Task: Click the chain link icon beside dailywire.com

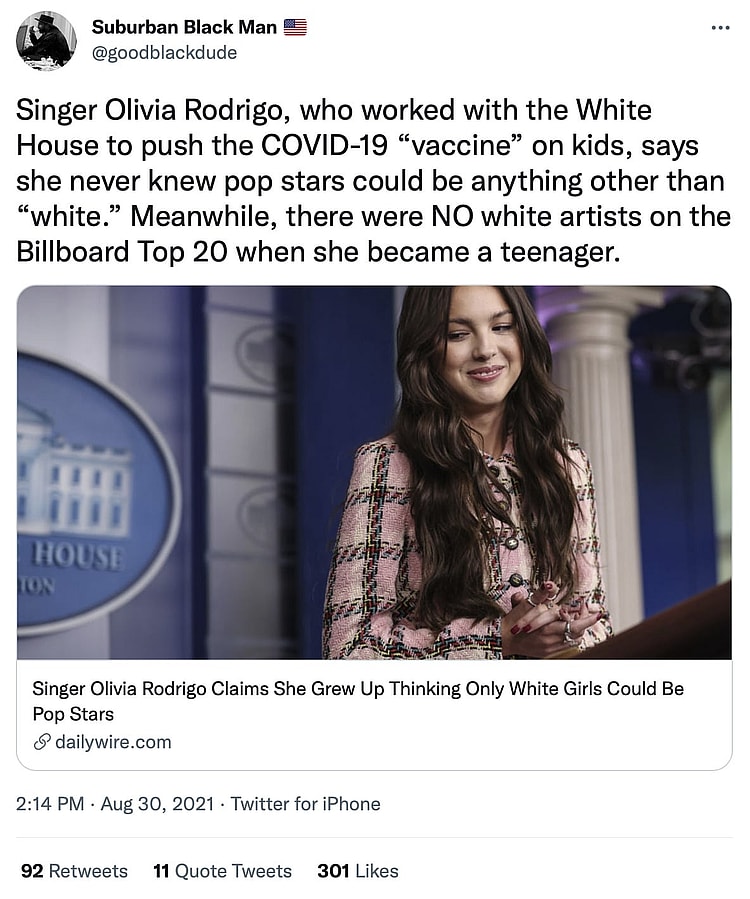Action: tap(41, 742)
